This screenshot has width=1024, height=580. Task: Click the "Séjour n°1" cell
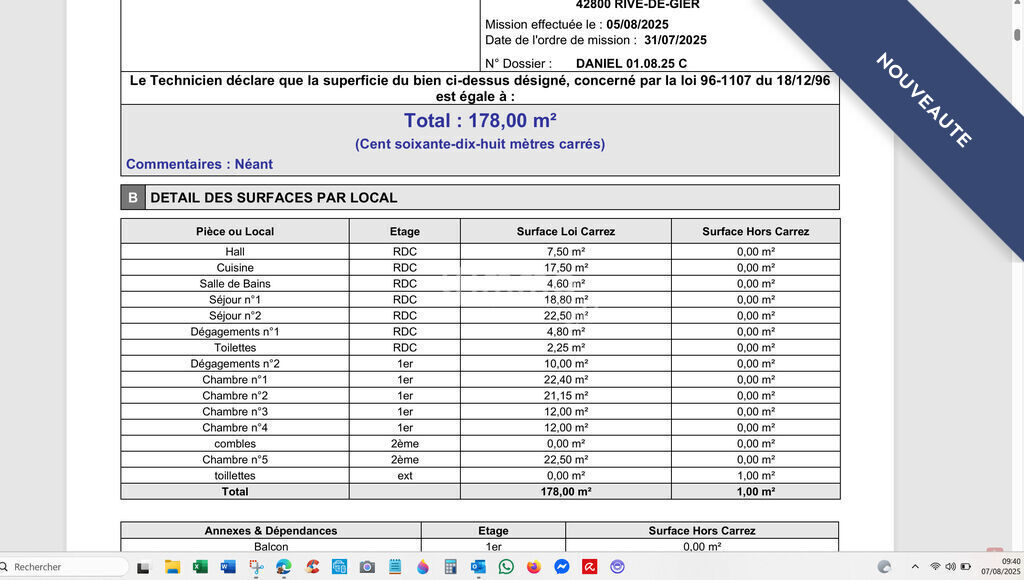coord(235,300)
